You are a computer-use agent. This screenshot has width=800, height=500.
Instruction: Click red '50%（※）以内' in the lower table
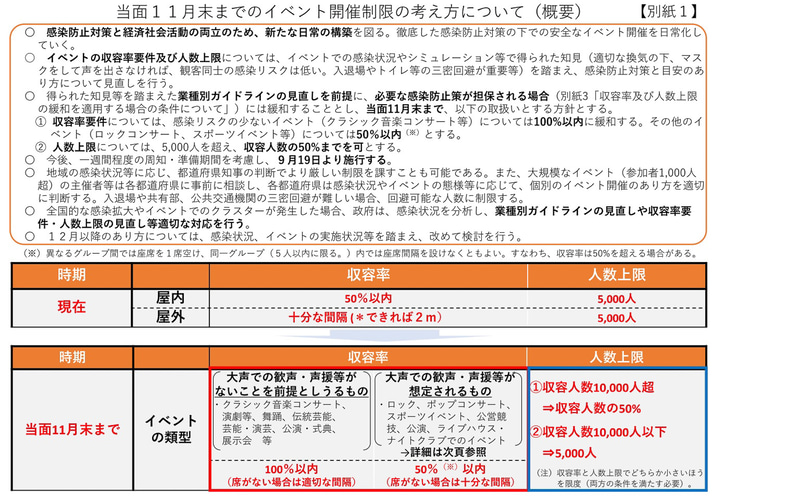pyautogui.click(x=450, y=469)
